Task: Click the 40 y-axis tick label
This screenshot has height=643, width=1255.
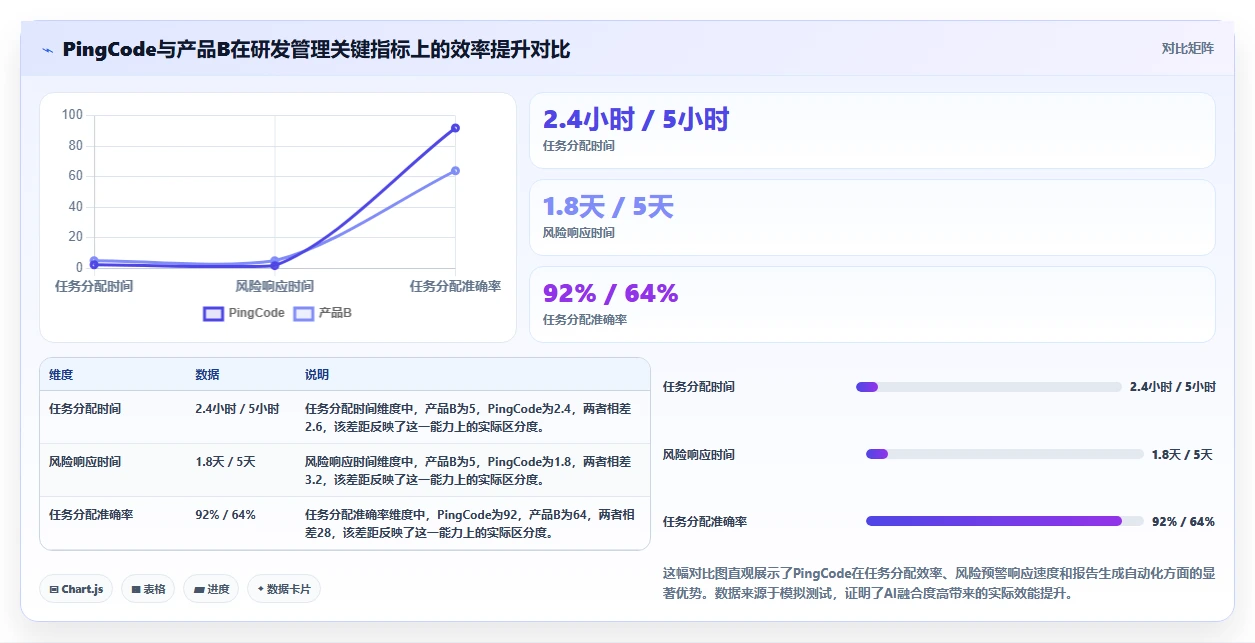Action: coord(76,207)
